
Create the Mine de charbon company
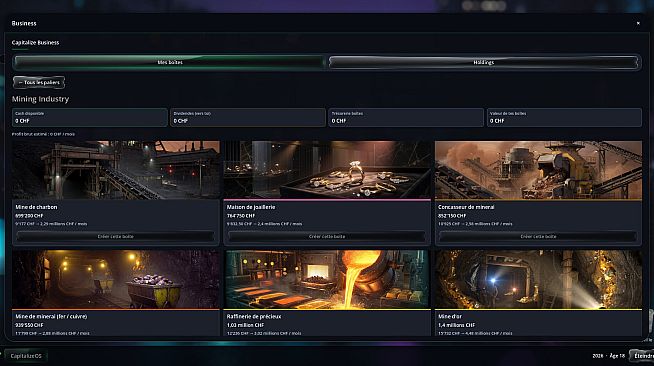pyautogui.click(x=116, y=236)
